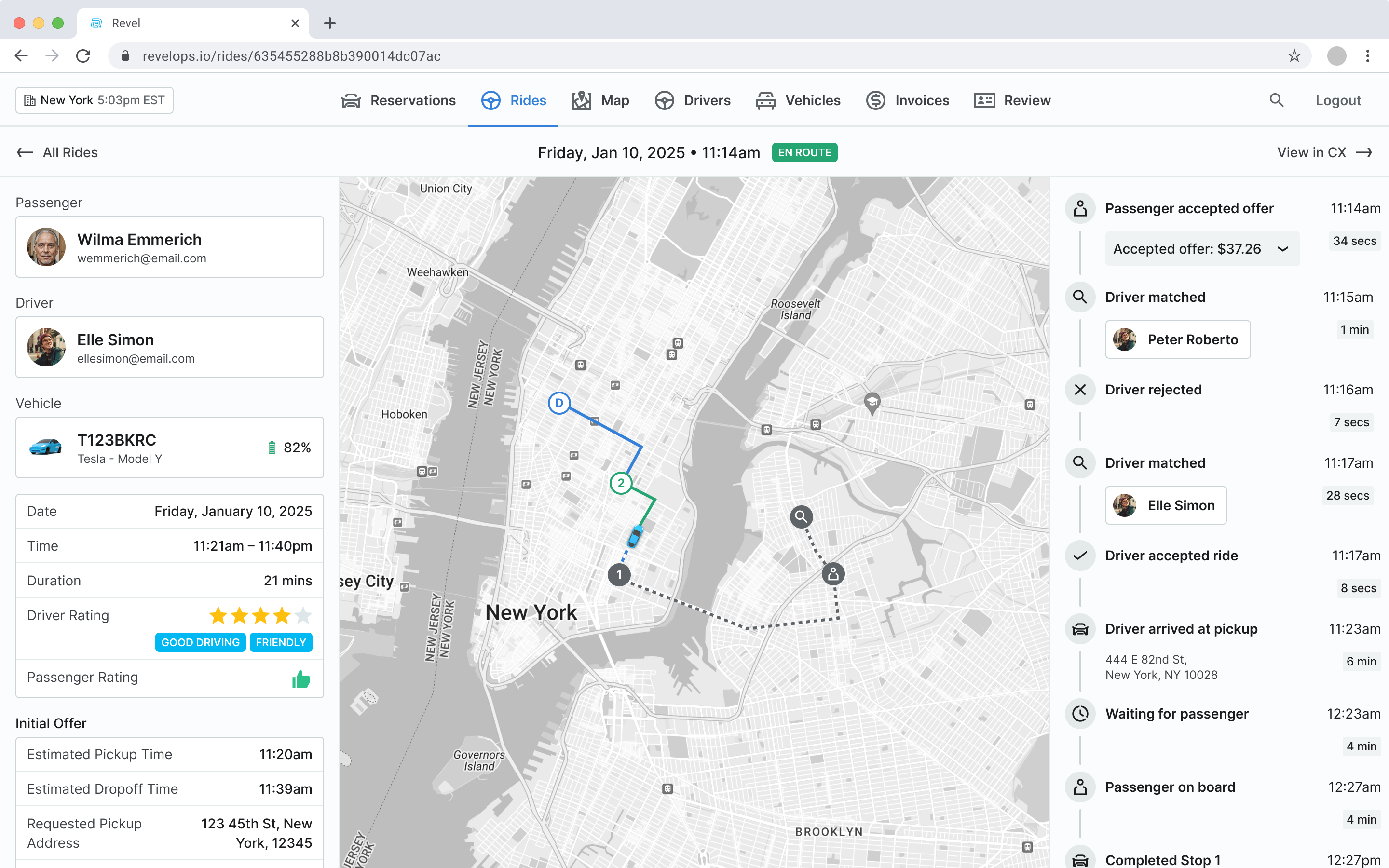Click the search magnifier icon in header
The image size is (1389, 868).
coord(1276,100)
